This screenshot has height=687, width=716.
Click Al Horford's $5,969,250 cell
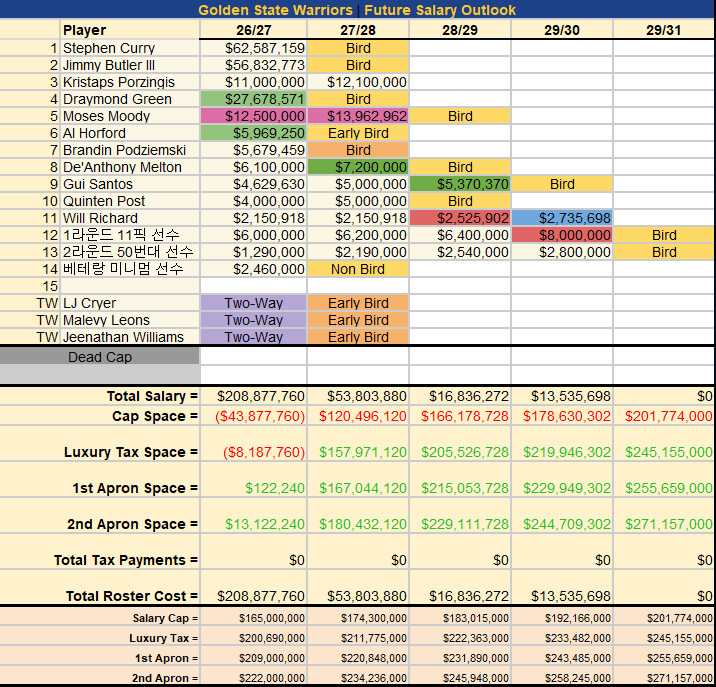253,133
